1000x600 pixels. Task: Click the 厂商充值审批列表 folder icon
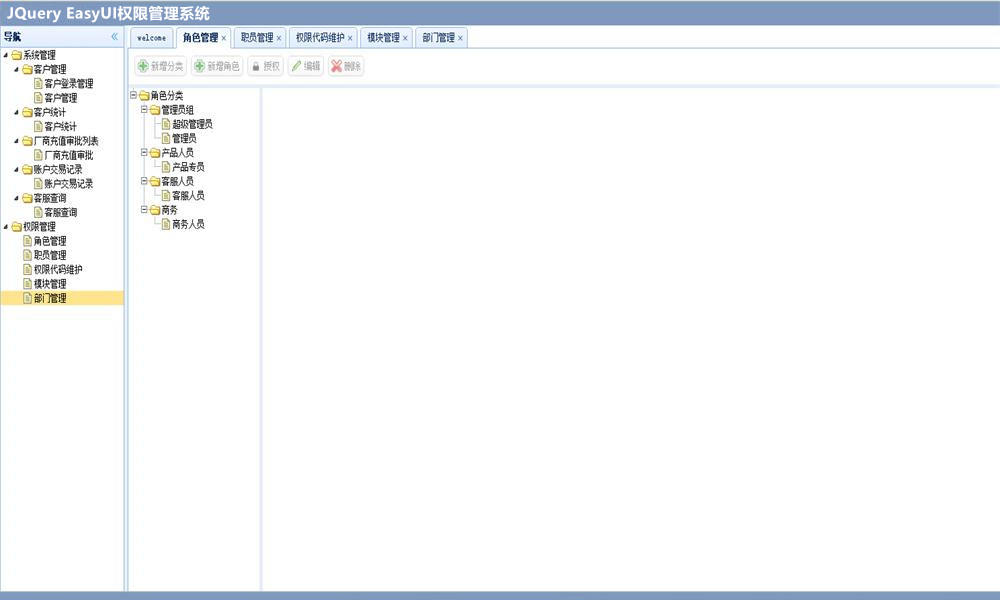(27, 141)
